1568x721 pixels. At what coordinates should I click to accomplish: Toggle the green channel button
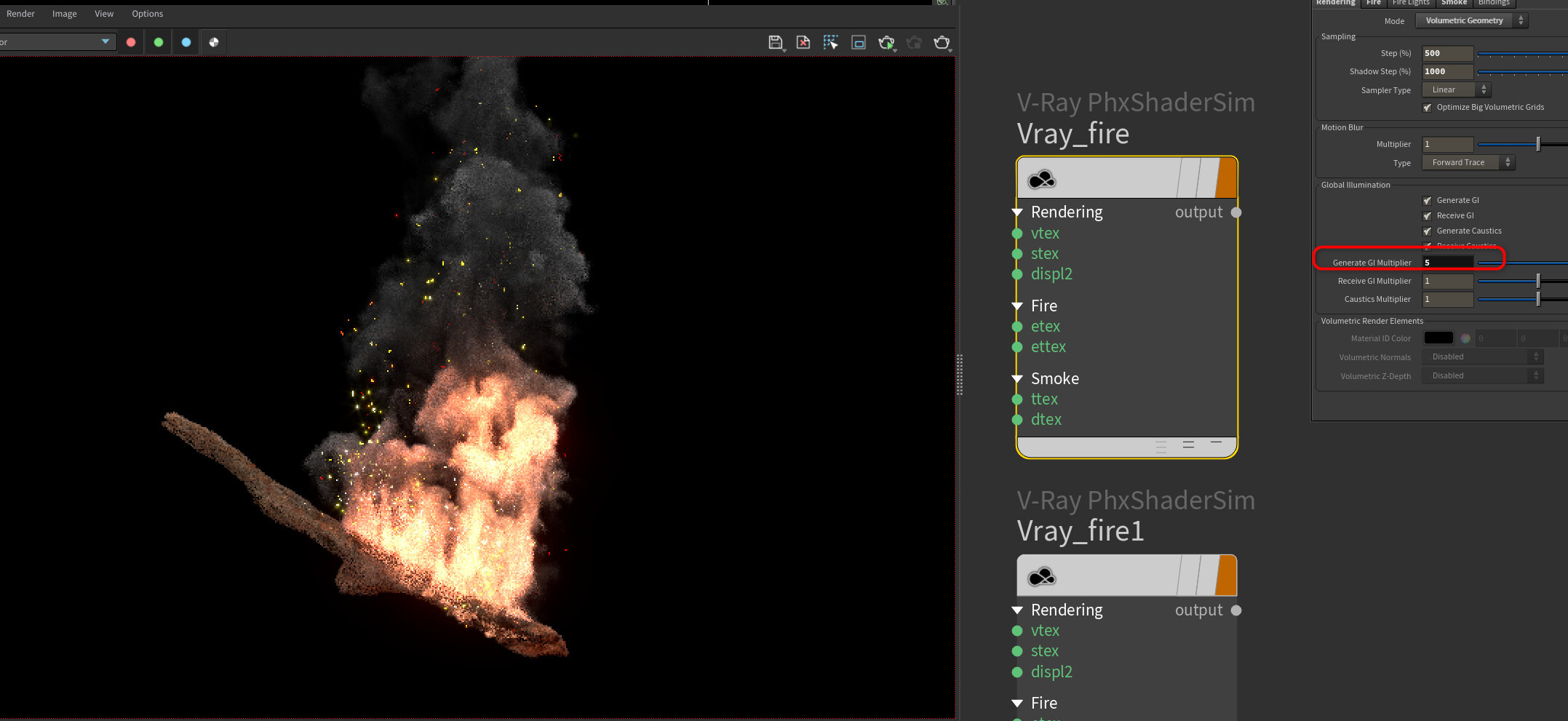click(x=159, y=42)
